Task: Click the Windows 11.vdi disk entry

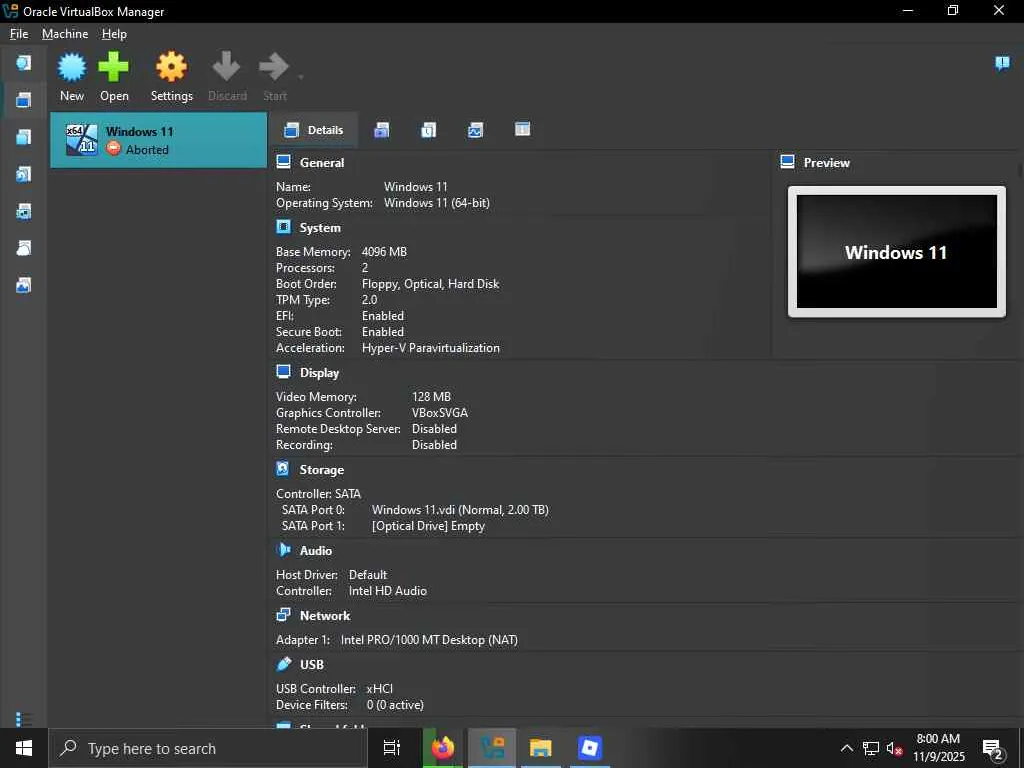Action: click(x=460, y=510)
